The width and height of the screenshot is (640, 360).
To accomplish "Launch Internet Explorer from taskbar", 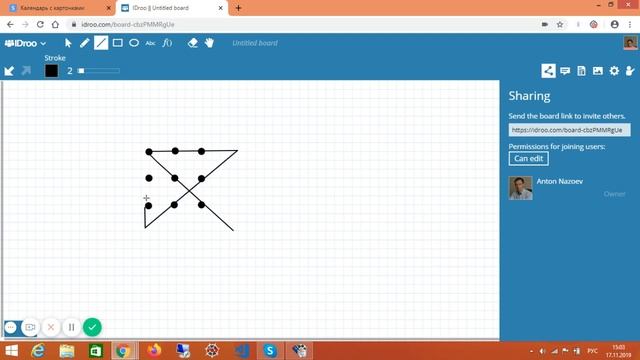I will tap(38, 350).
